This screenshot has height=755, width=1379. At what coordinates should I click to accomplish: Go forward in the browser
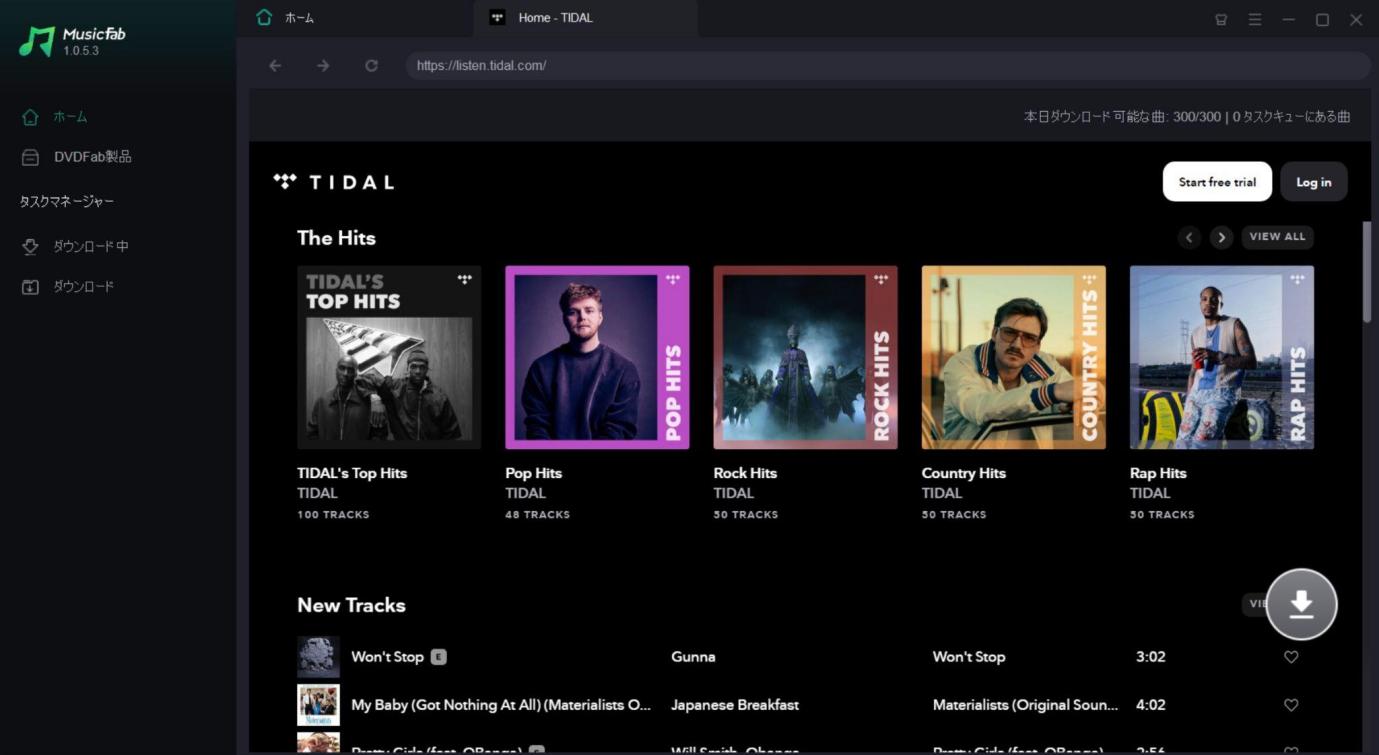click(323, 66)
